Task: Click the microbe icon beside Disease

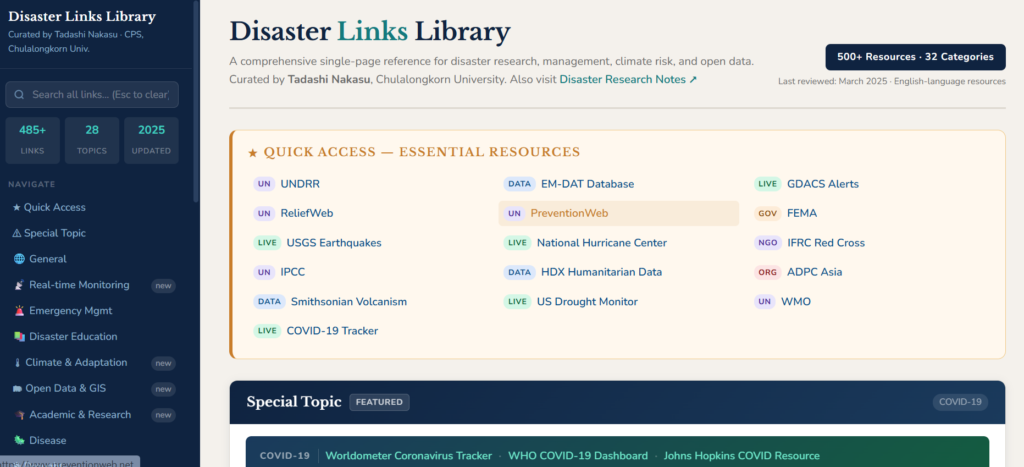Action: click(x=19, y=441)
